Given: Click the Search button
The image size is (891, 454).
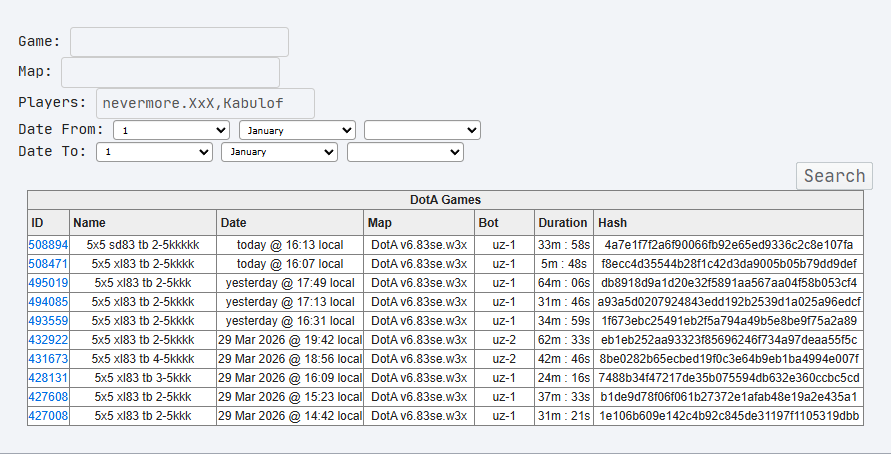Looking at the screenshot, I should click(x=834, y=176).
